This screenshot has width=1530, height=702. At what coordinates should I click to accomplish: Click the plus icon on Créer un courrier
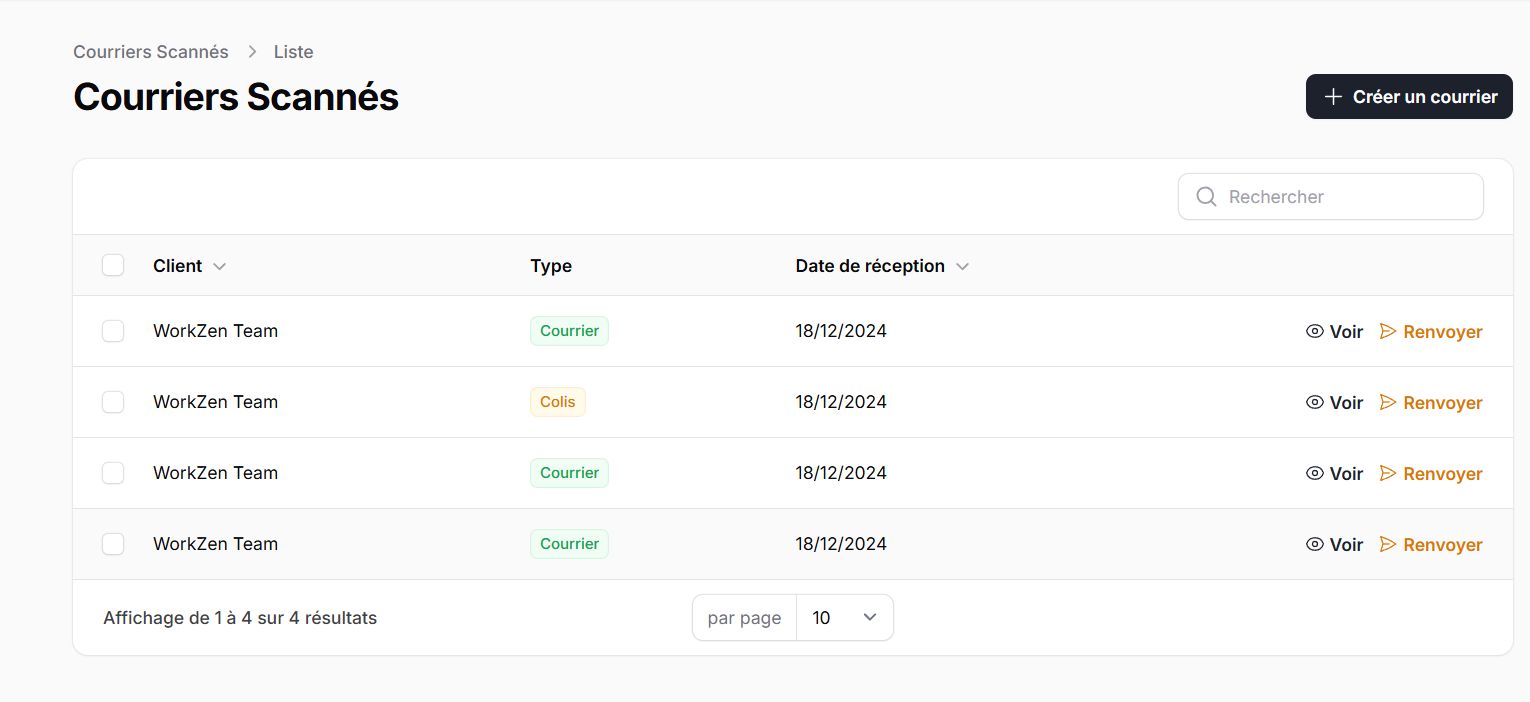(1333, 97)
